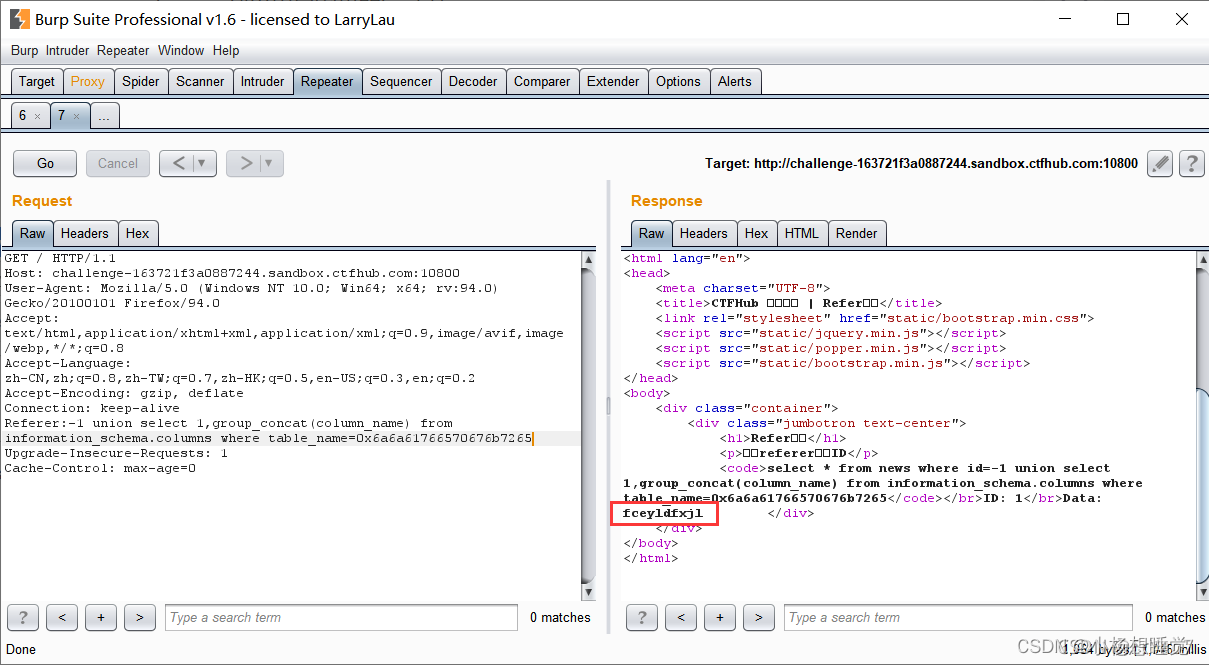Show request Raw view
This screenshot has width=1209, height=665.
click(33, 233)
